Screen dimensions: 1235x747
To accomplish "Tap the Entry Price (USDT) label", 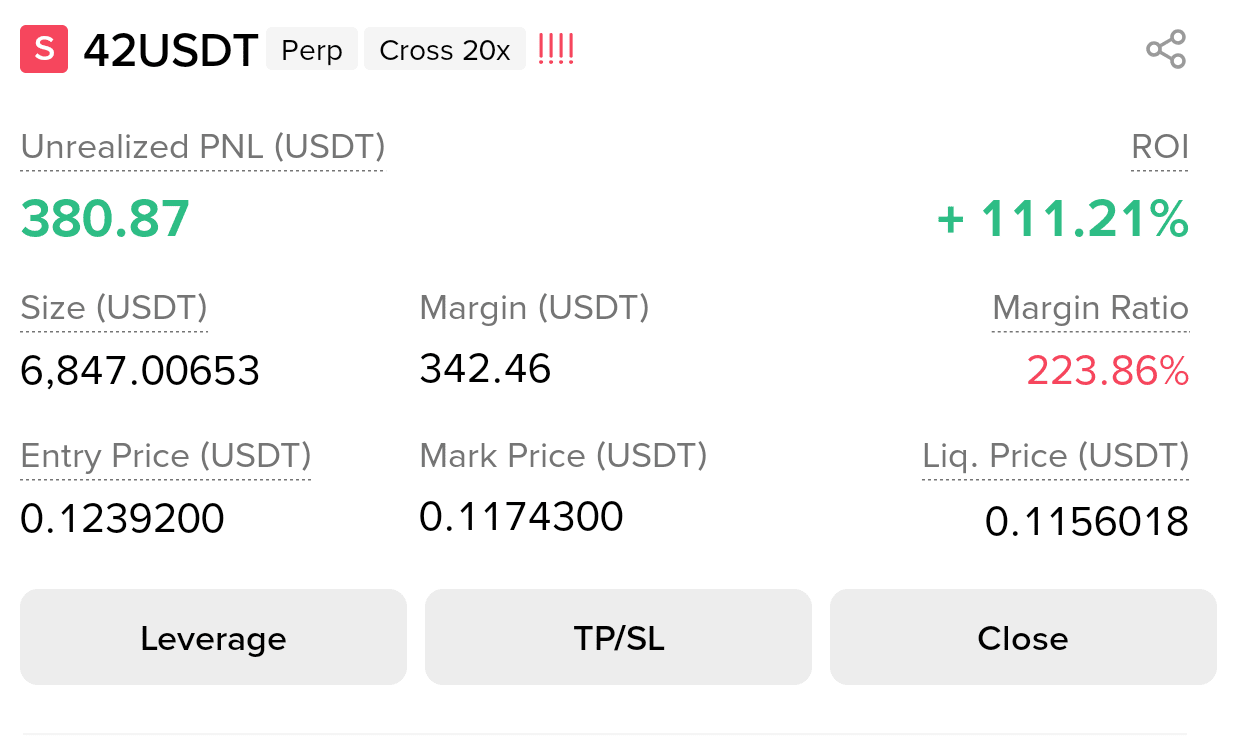I will 166,456.
